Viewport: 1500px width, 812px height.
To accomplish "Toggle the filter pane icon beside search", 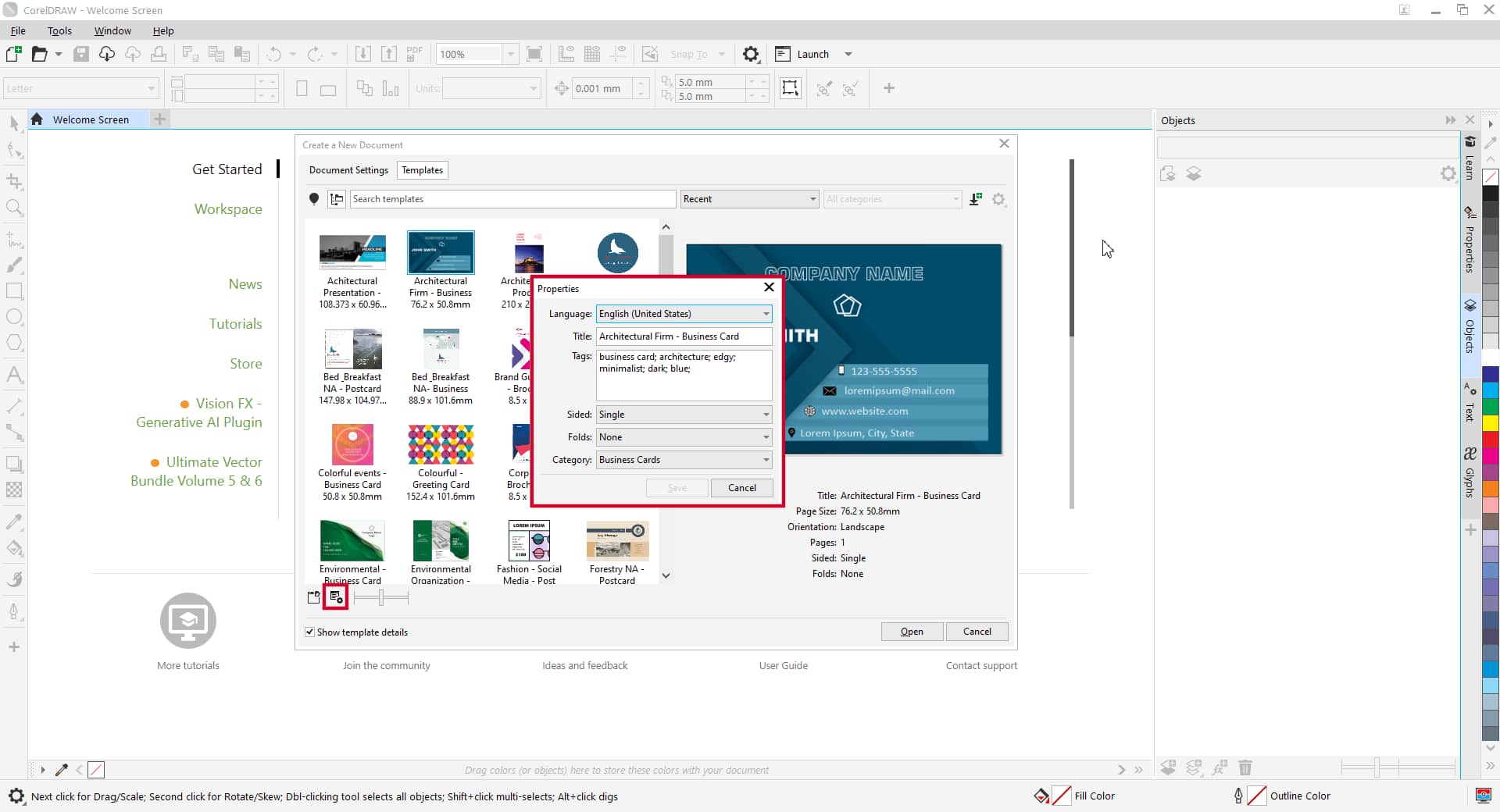I will pyautogui.click(x=337, y=199).
